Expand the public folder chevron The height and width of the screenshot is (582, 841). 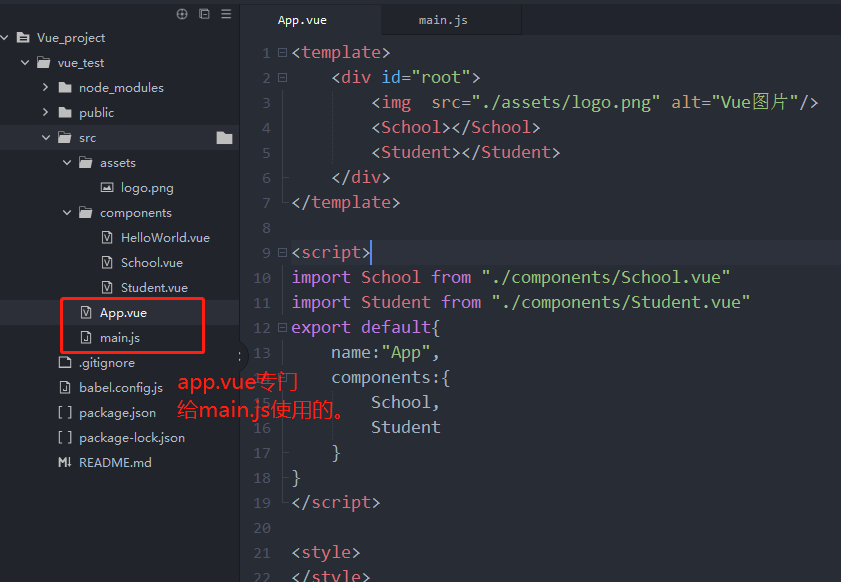pos(46,113)
